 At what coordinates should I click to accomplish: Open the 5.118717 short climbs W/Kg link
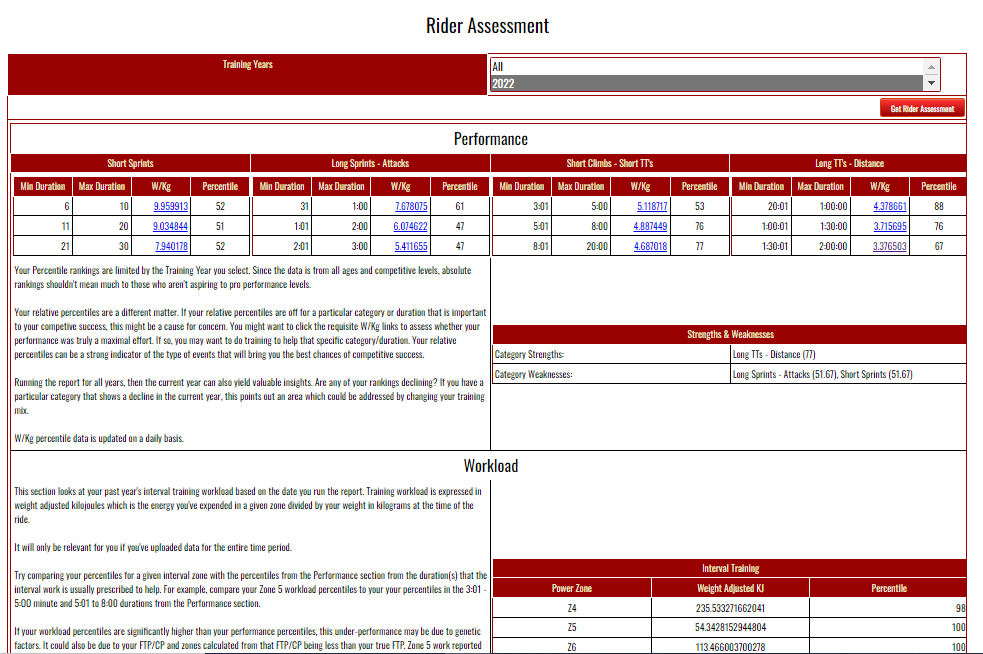[x=651, y=206]
